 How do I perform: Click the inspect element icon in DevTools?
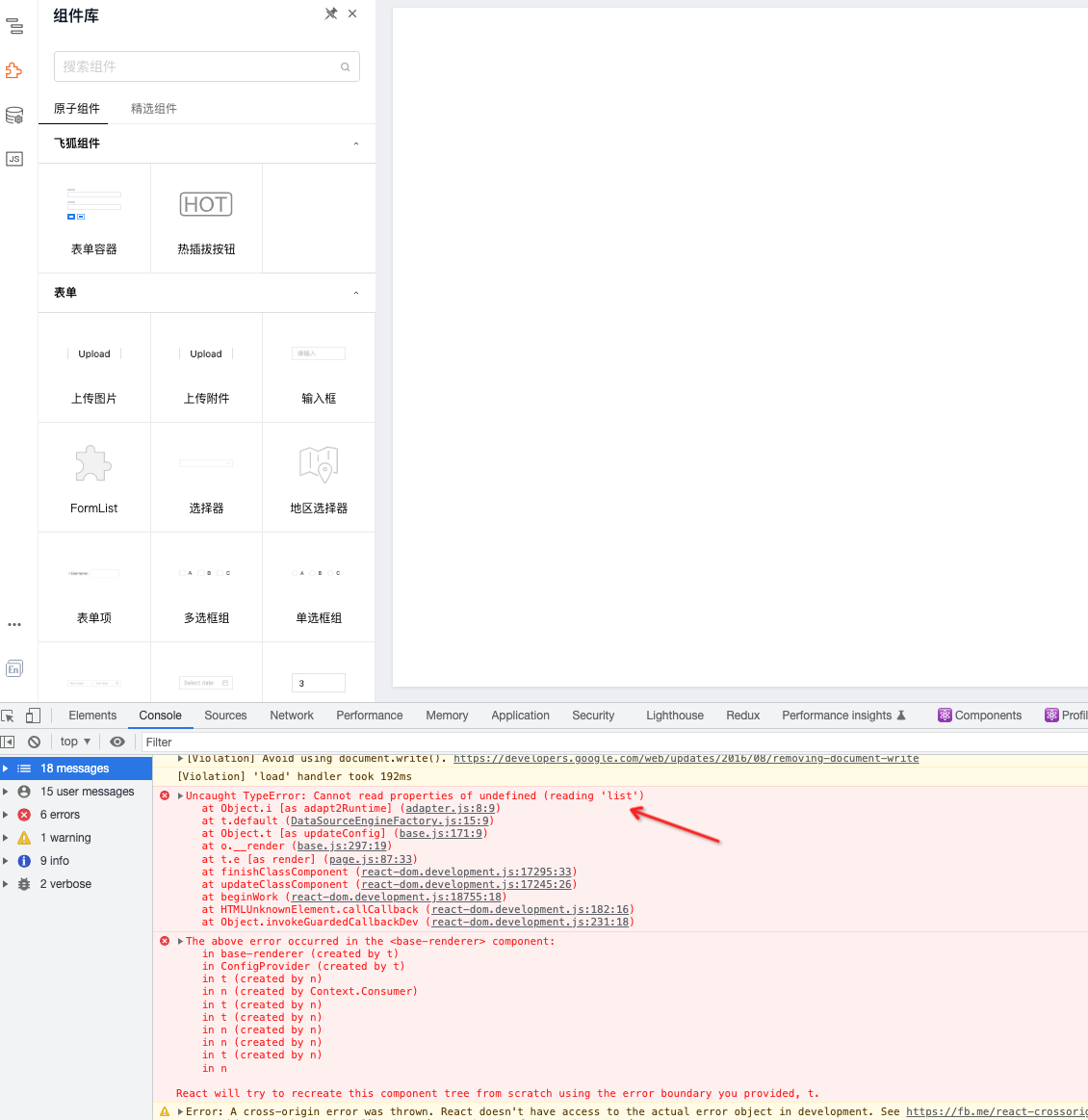coord(9,716)
